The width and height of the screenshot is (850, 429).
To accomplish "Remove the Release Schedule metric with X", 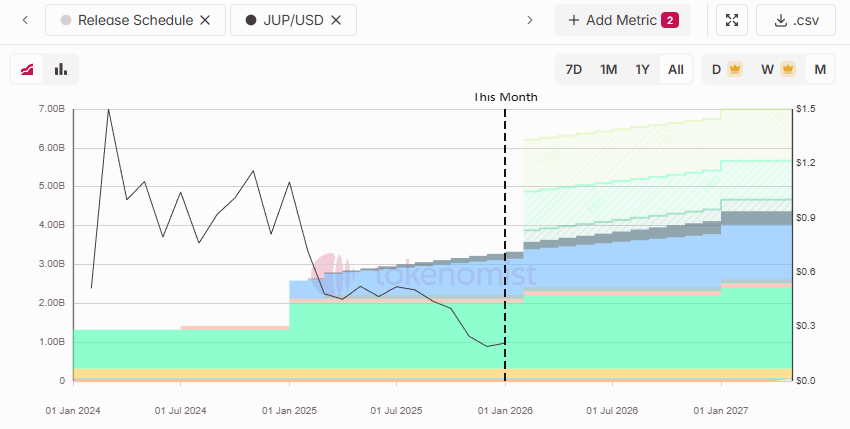I will click(x=205, y=20).
